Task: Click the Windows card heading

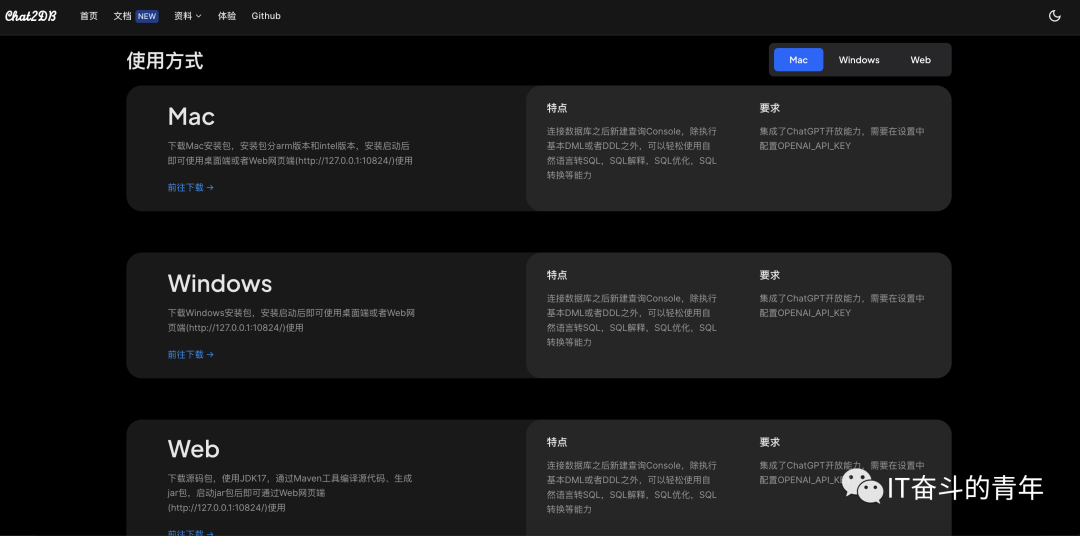Action: pos(220,284)
